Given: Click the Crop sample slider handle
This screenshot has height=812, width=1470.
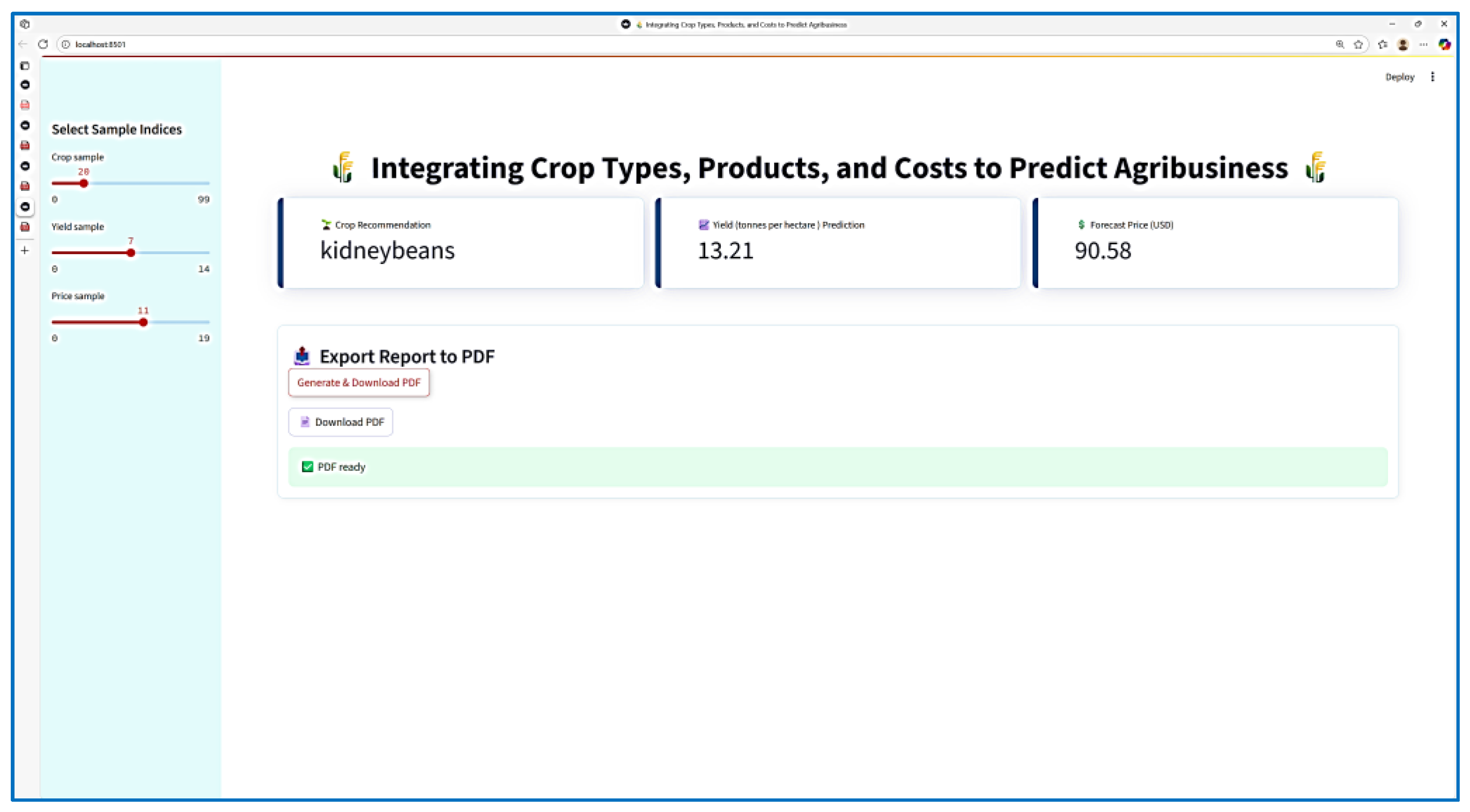Looking at the screenshot, I should pyautogui.click(x=84, y=183).
